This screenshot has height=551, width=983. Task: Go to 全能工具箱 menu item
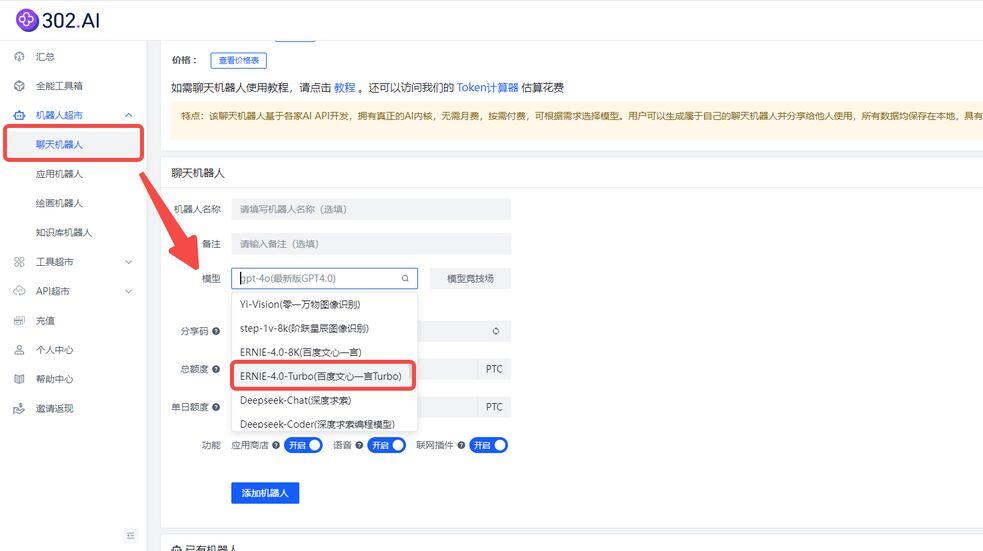point(59,86)
